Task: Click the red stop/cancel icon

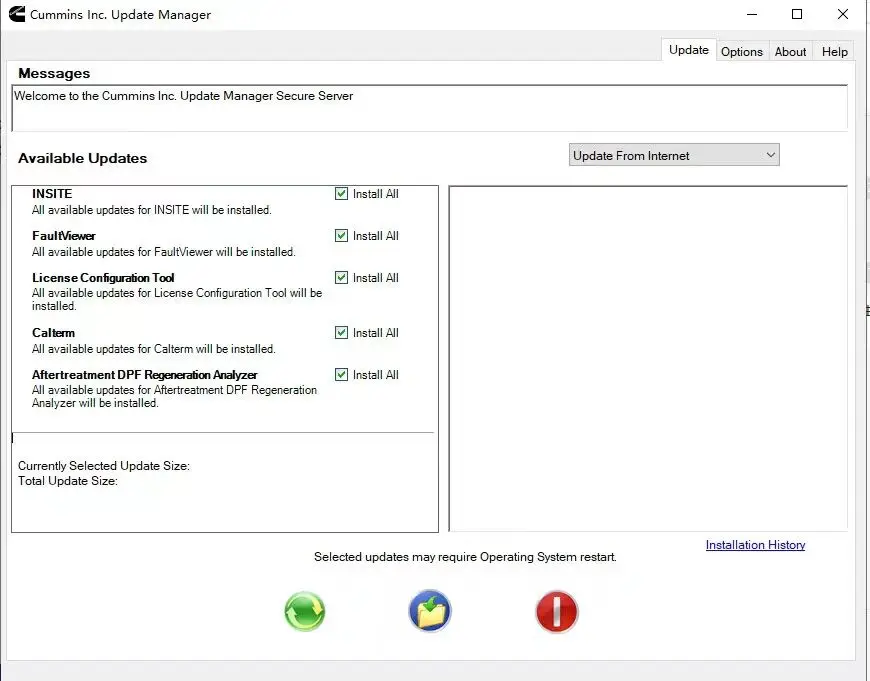Action: pyautogui.click(x=557, y=611)
